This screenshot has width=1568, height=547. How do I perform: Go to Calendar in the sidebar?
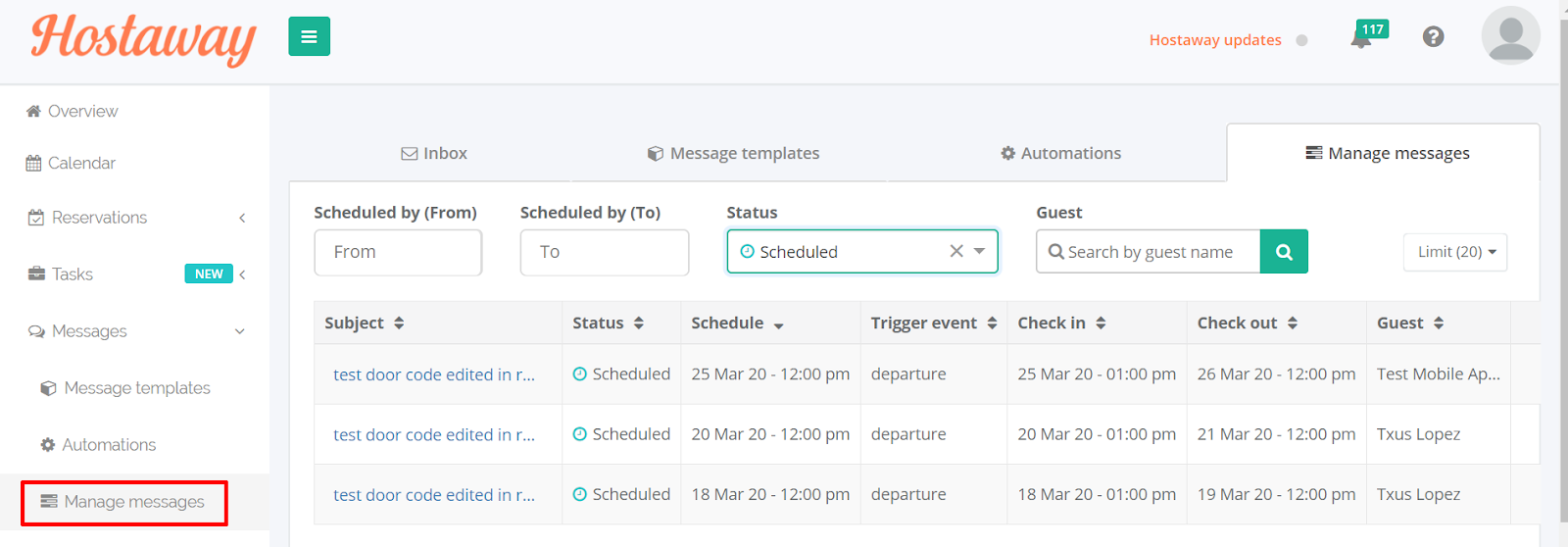(x=81, y=164)
